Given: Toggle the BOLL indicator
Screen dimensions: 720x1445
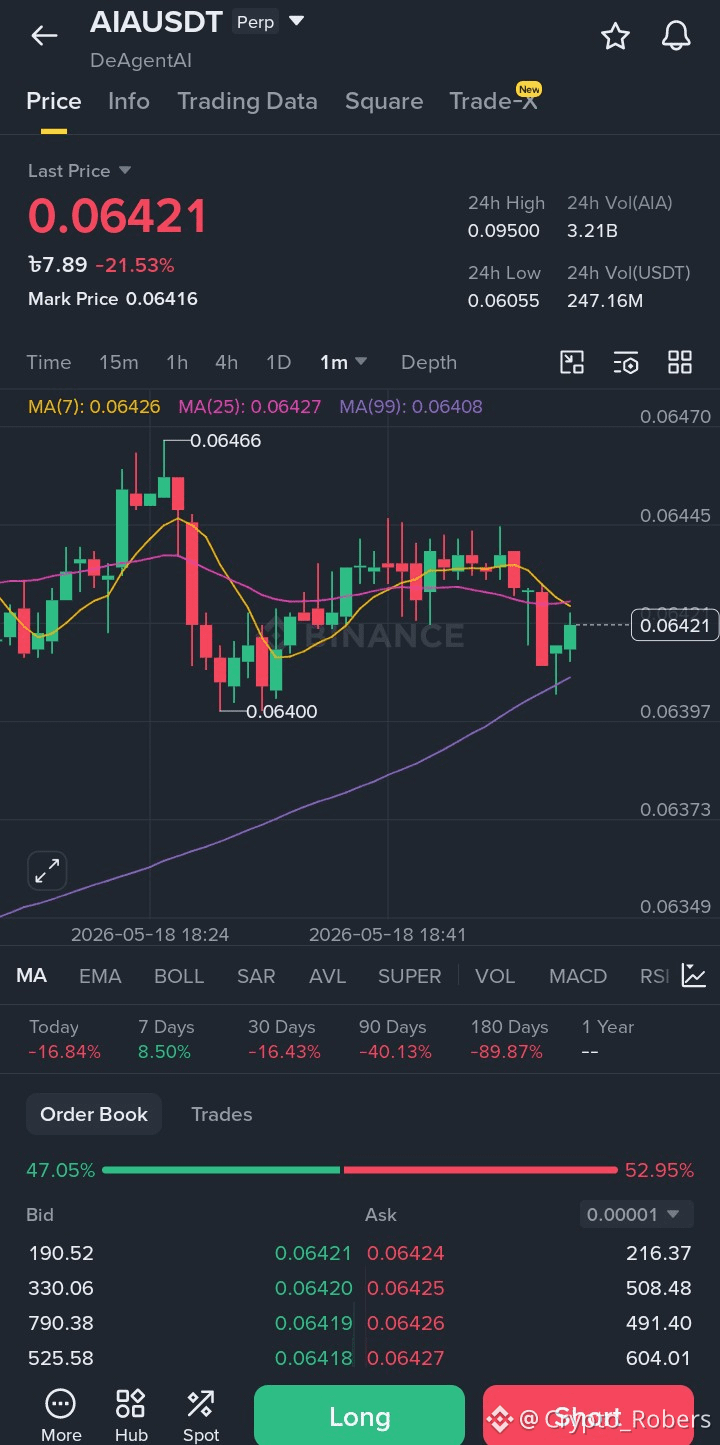Looking at the screenshot, I should 179,976.
